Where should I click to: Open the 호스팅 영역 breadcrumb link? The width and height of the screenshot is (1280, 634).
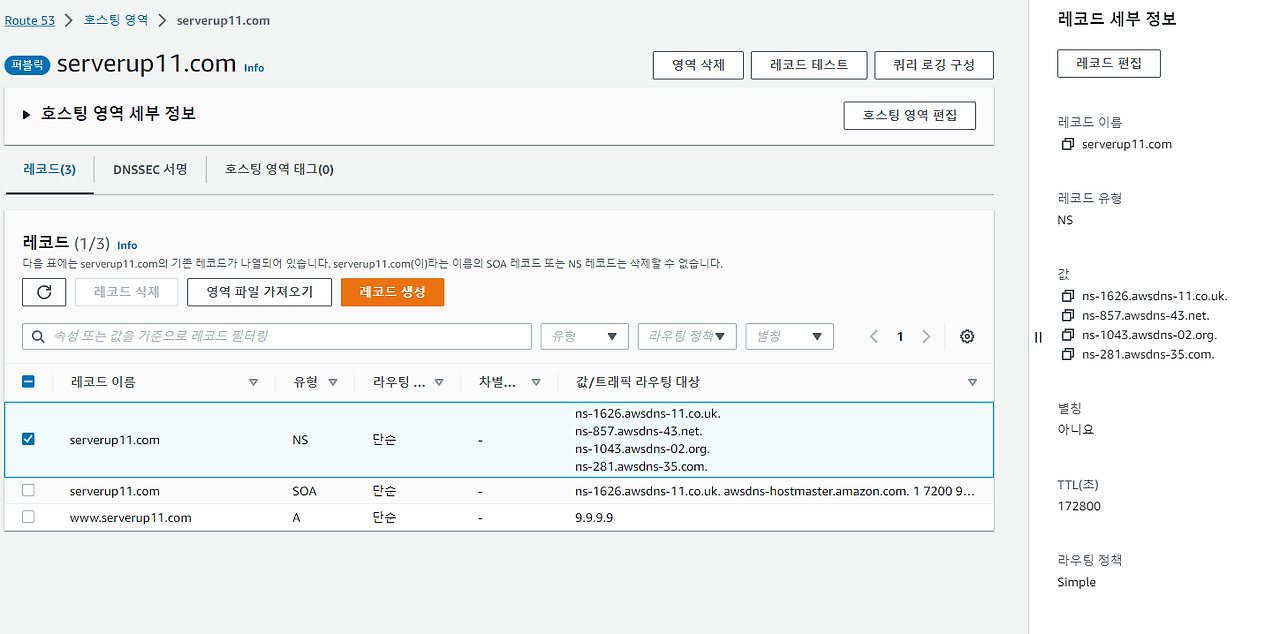pyautogui.click(x=116, y=20)
